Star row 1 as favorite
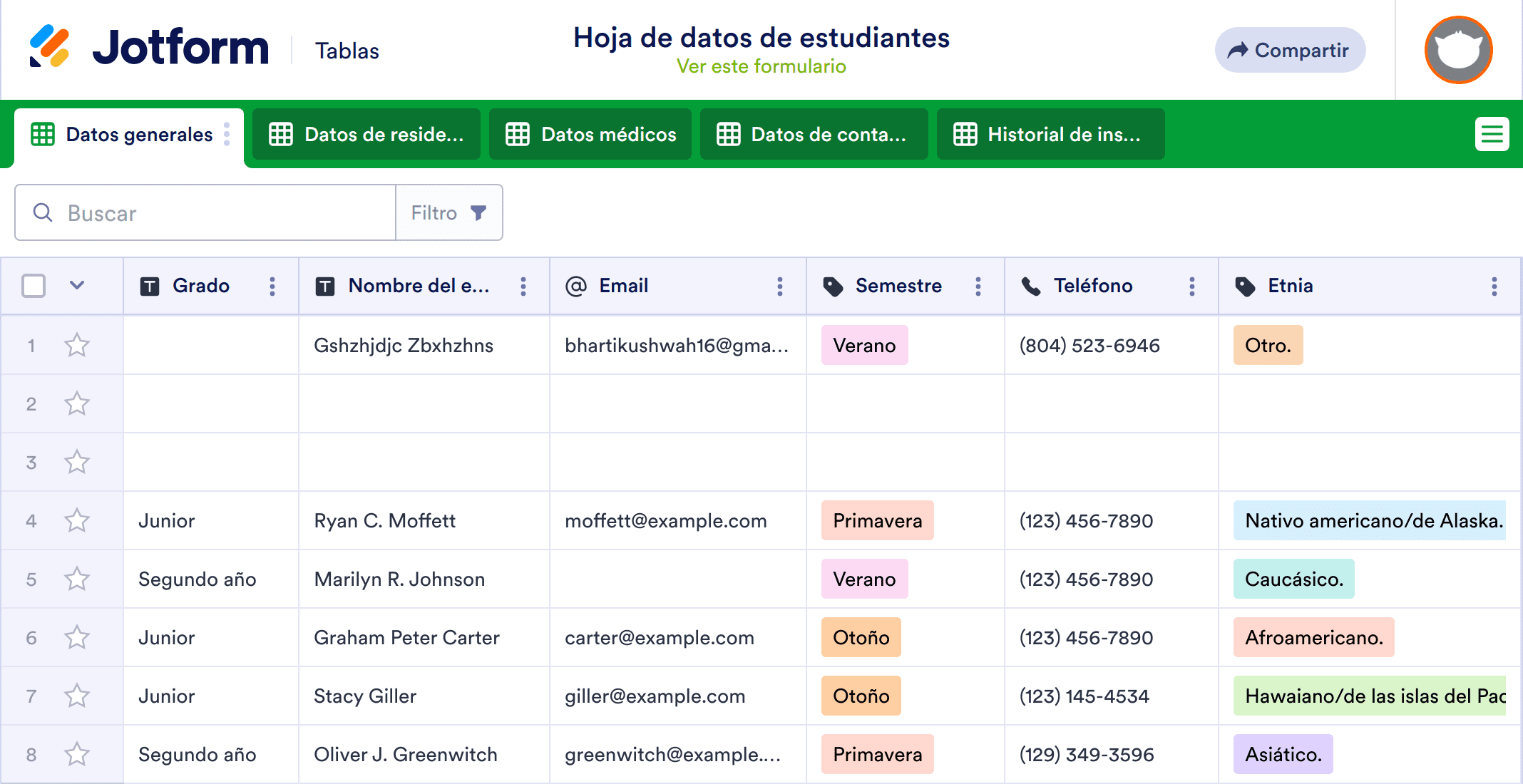Viewport: 1523px width, 784px height. tap(77, 346)
